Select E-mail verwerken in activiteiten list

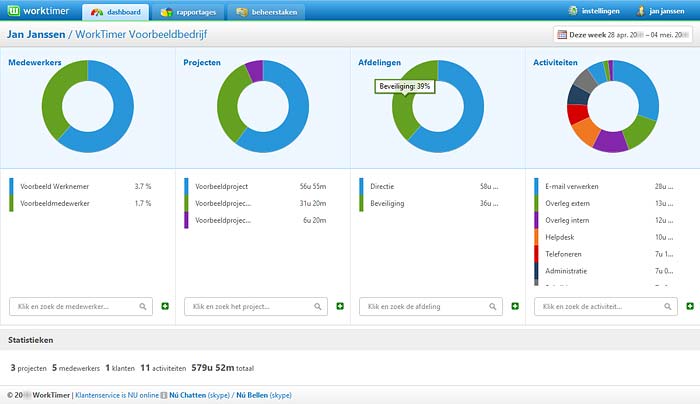(574, 186)
